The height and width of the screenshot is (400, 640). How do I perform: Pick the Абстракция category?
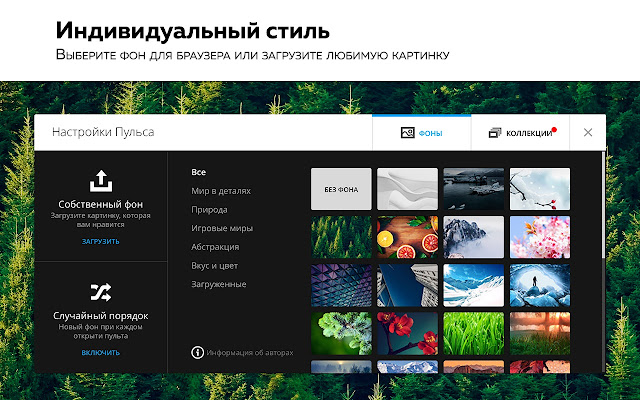215,247
